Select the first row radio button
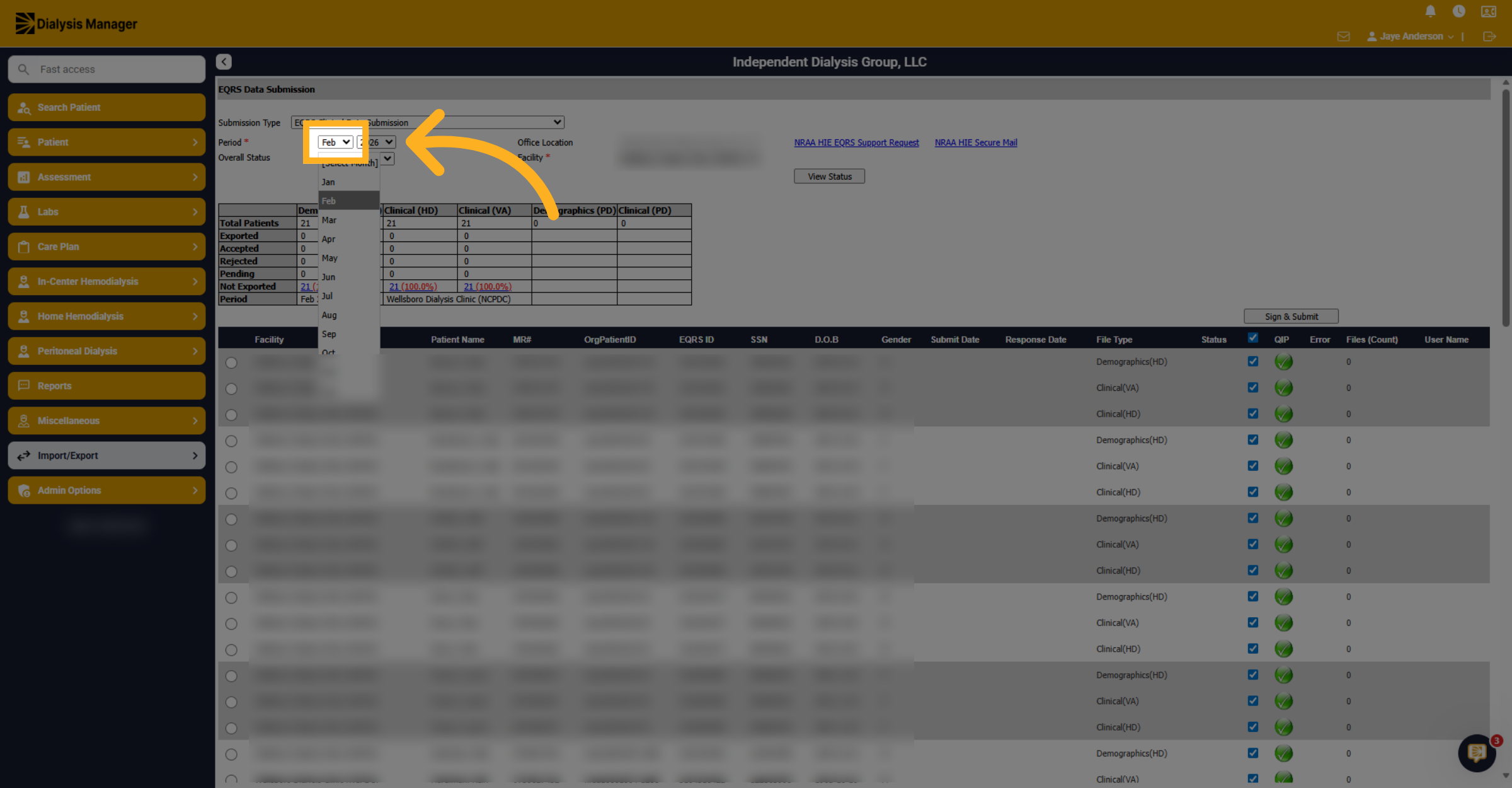The height and width of the screenshot is (788, 1512). coord(231,362)
